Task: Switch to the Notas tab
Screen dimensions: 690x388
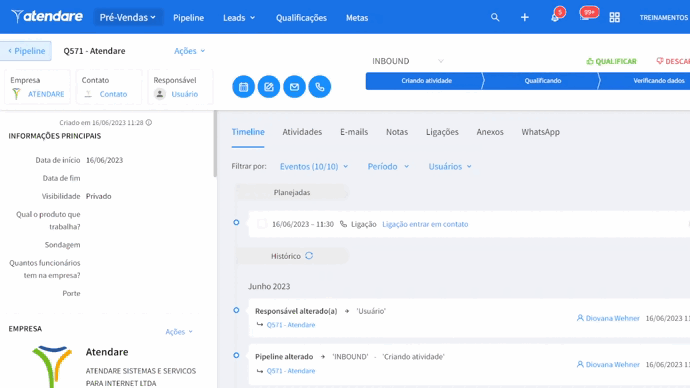Action: 397,132
